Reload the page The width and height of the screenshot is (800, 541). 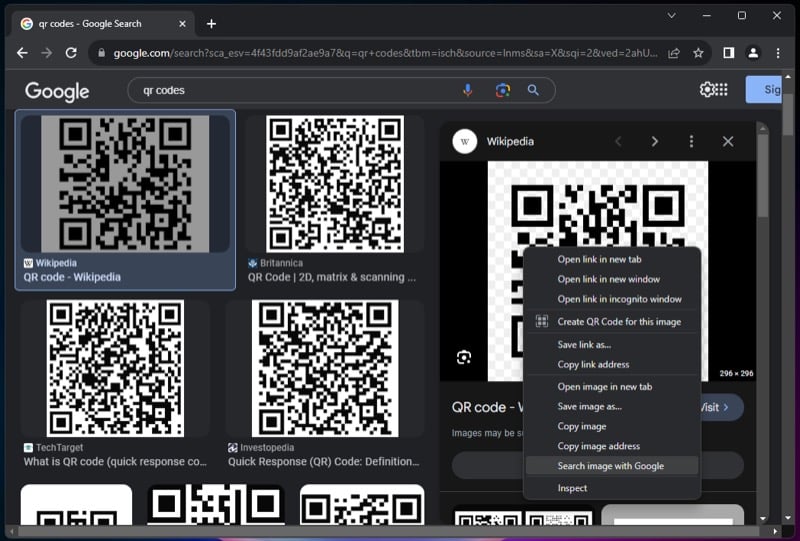pos(72,53)
